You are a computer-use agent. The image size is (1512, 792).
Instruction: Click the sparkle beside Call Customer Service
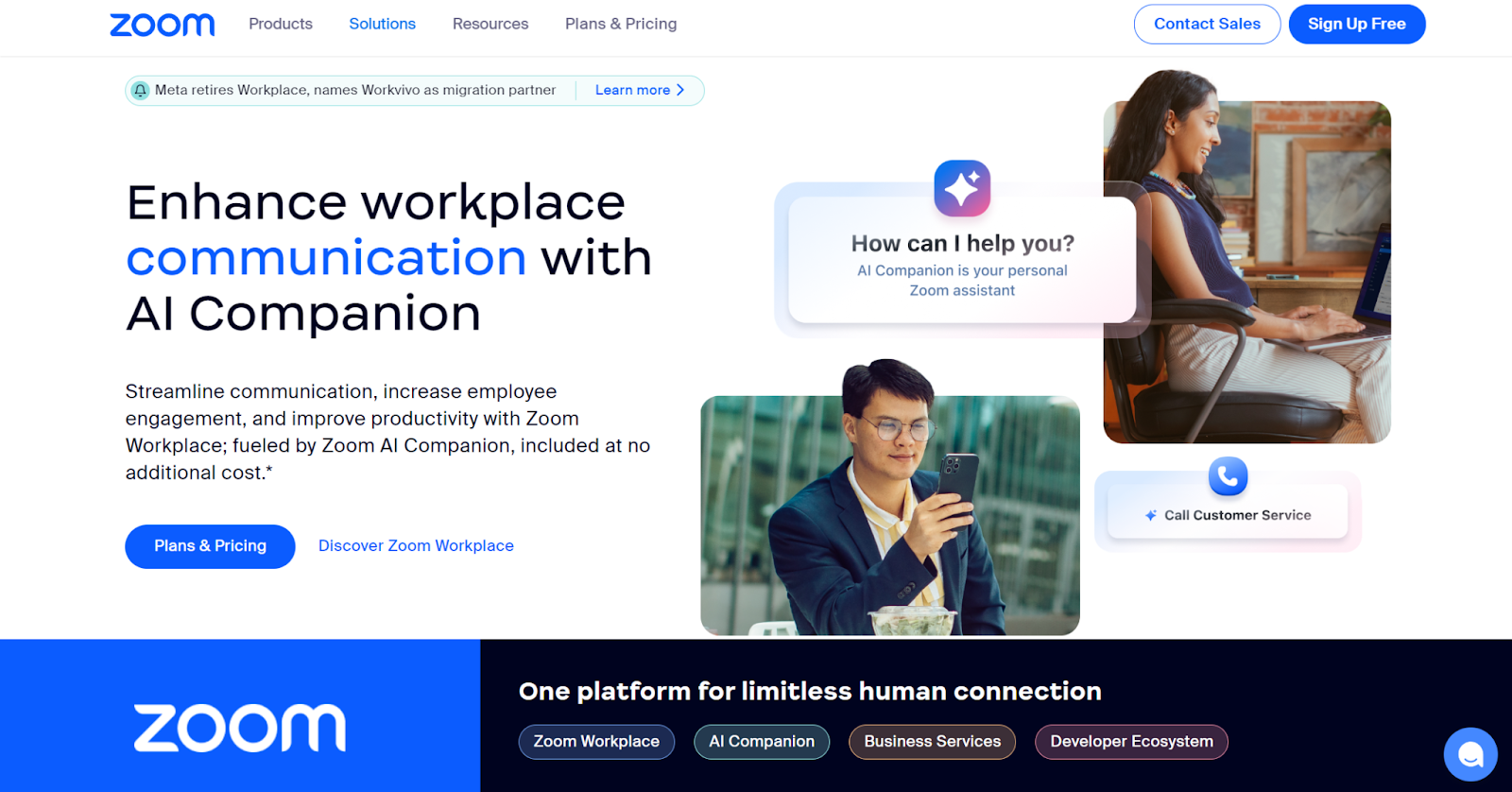[1151, 515]
